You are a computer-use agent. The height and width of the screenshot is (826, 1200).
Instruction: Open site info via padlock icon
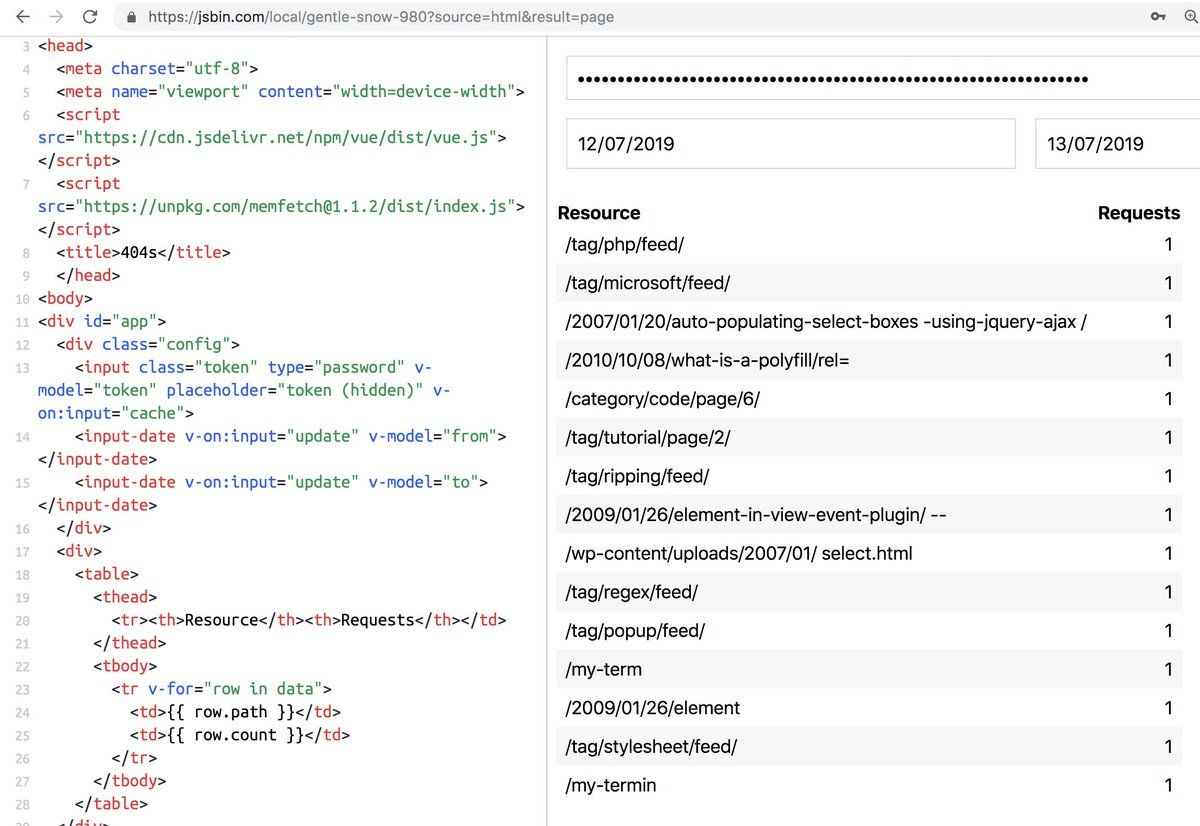coord(130,17)
